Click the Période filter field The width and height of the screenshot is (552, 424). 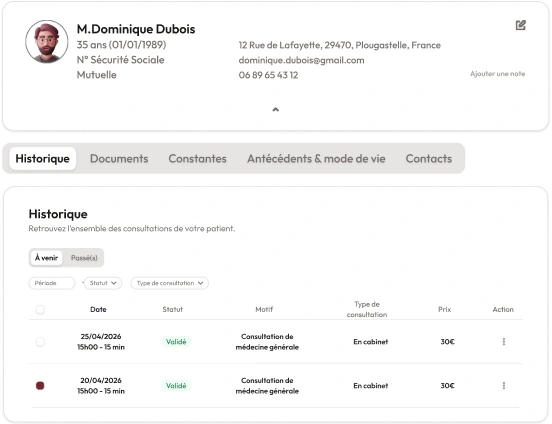[x=52, y=283]
